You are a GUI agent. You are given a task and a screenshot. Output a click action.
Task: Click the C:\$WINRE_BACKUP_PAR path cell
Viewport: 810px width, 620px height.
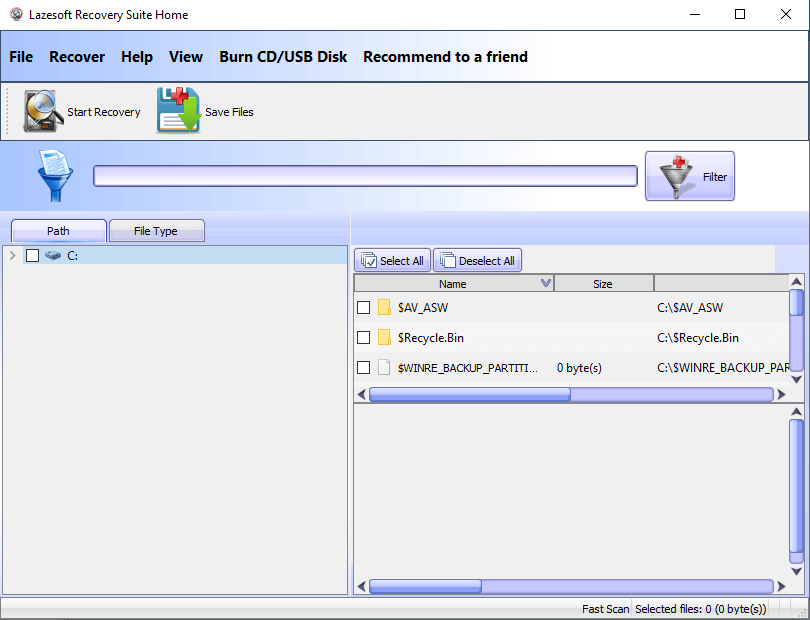pos(723,368)
